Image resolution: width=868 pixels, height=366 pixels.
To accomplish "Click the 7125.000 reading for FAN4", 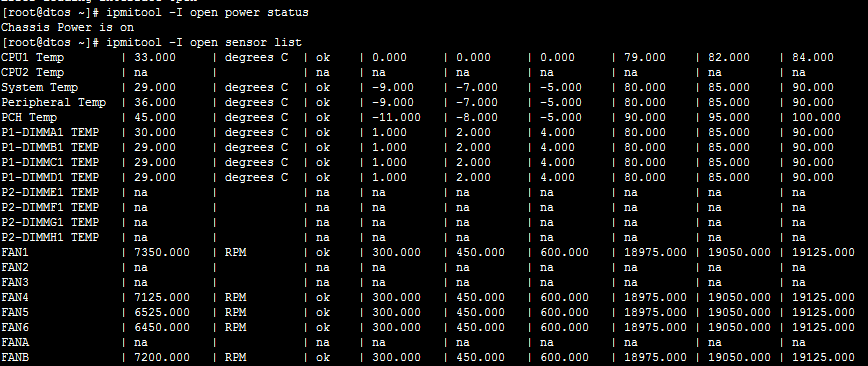I will tap(162, 297).
